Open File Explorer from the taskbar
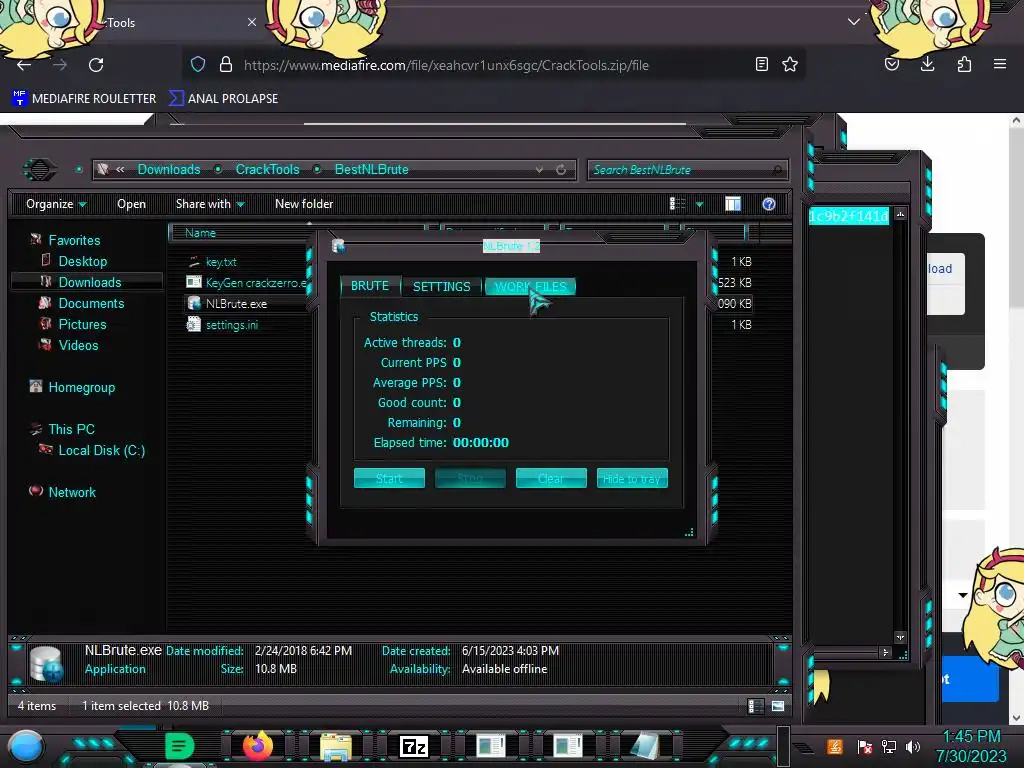This screenshot has height=768, width=1024. (336, 746)
